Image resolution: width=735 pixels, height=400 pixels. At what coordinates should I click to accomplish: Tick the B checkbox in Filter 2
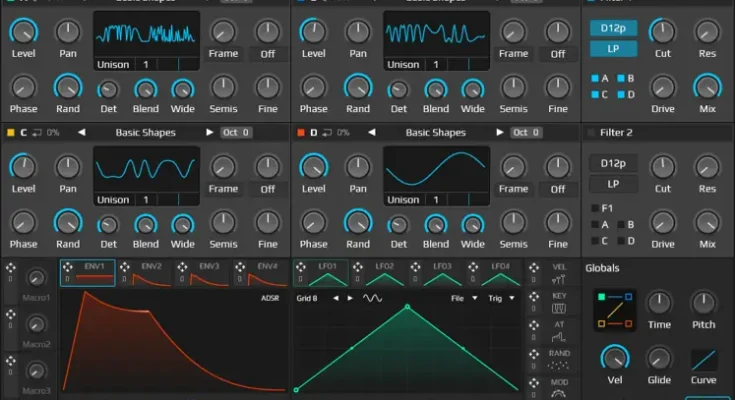(621, 225)
